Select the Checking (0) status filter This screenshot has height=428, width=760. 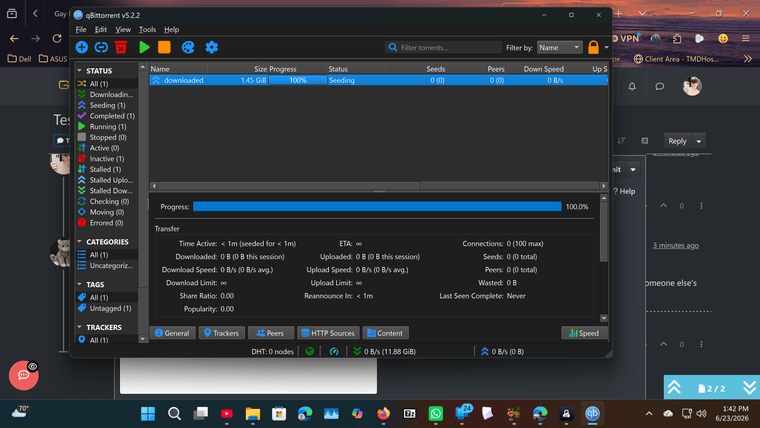pos(107,201)
